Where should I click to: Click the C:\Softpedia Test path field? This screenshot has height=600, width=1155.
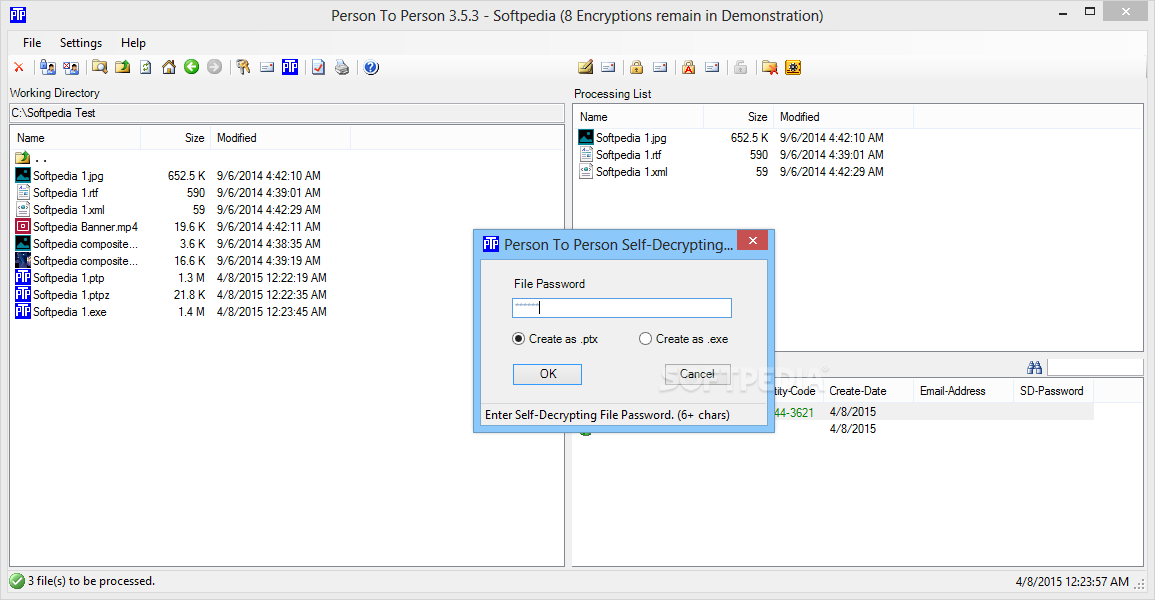[x=287, y=113]
